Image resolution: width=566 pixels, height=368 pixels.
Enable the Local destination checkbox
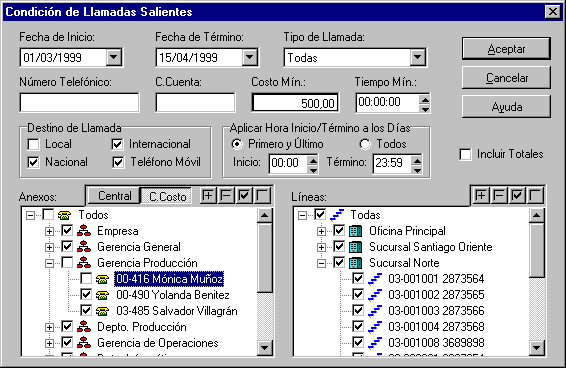33,144
